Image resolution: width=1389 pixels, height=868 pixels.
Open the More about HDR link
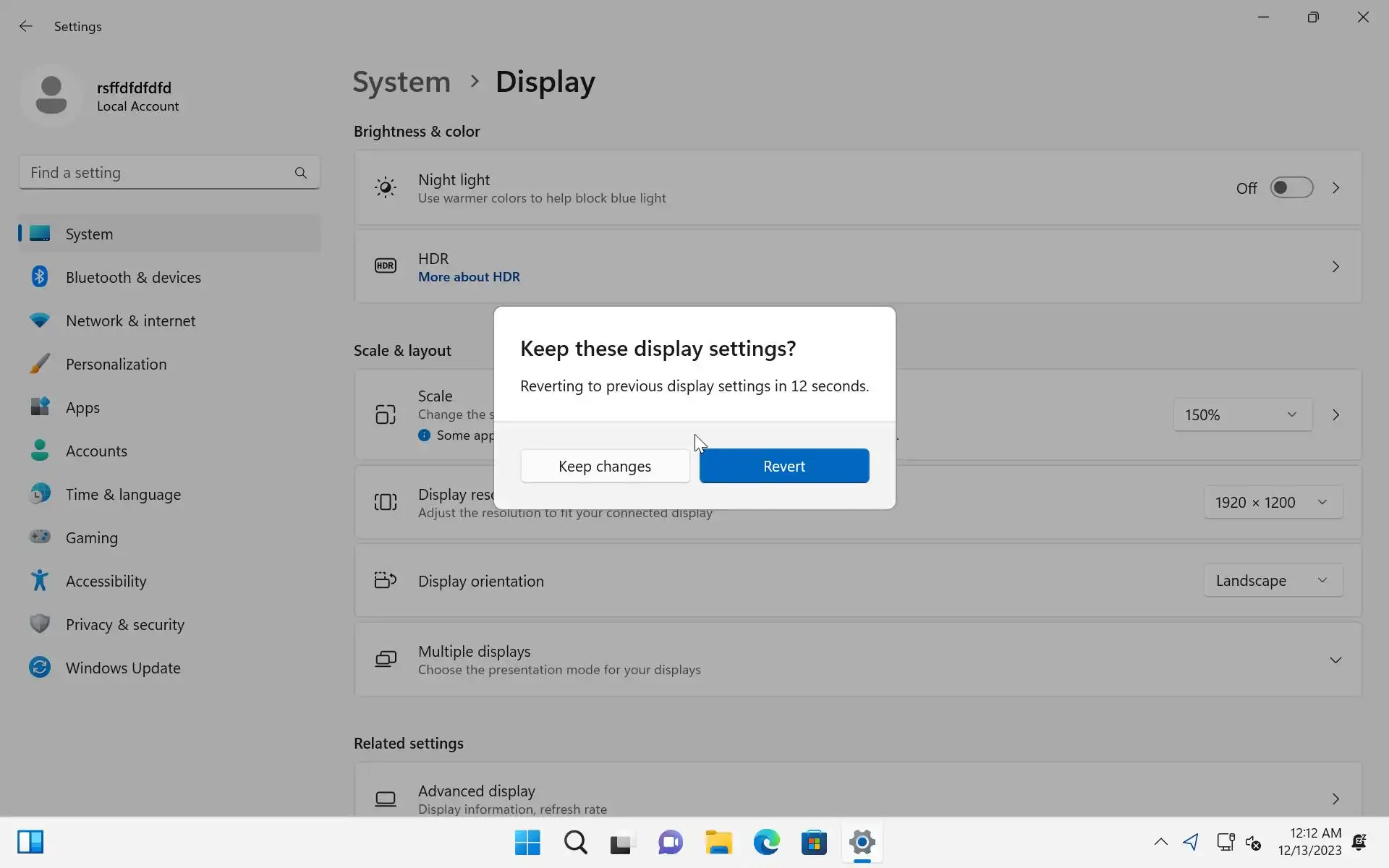tap(469, 277)
